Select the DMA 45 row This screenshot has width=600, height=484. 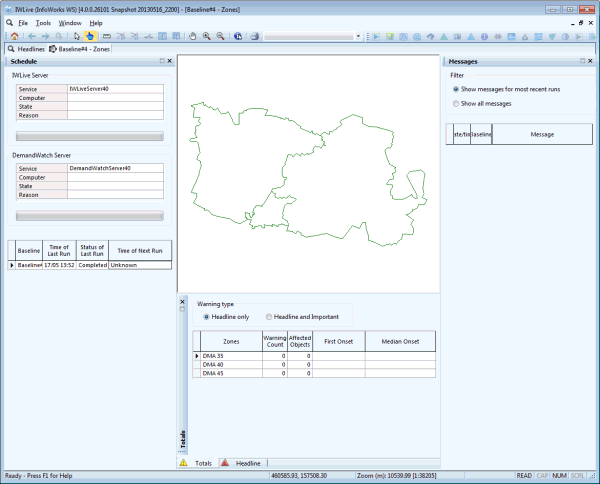pyautogui.click(x=314, y=373)
